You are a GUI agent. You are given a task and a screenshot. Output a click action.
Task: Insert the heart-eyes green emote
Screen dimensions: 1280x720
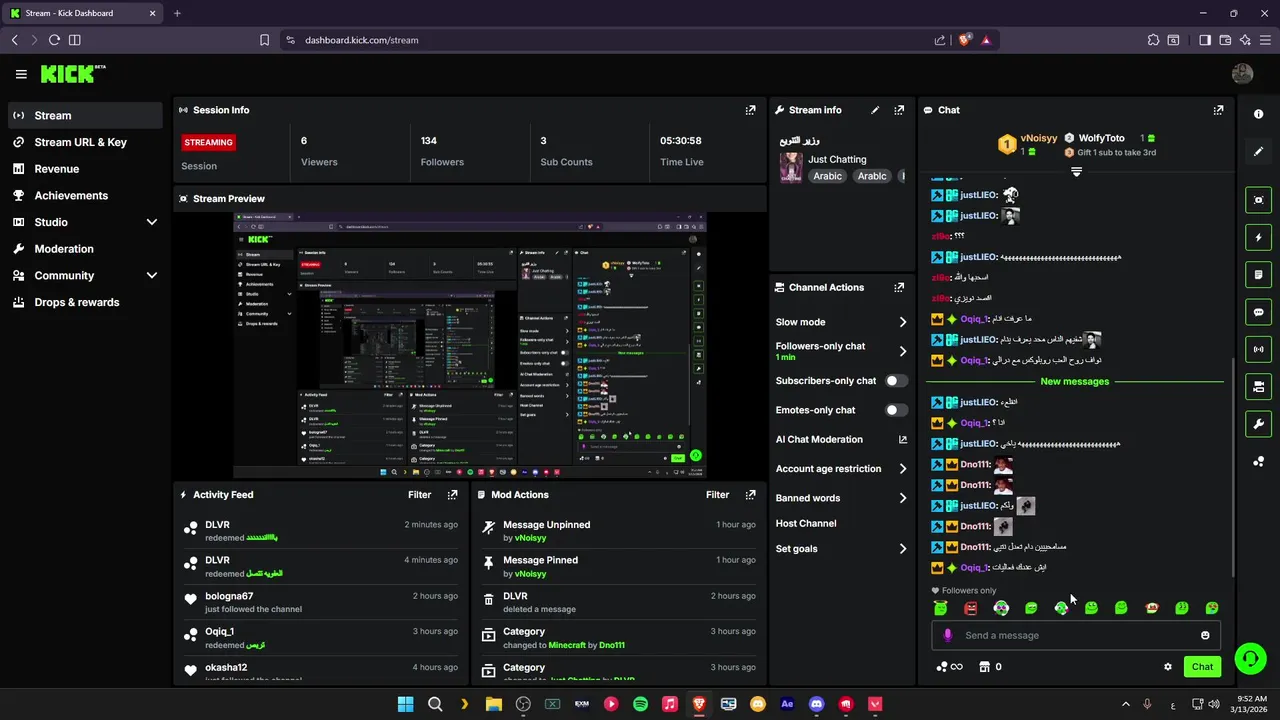point(1212,608)
